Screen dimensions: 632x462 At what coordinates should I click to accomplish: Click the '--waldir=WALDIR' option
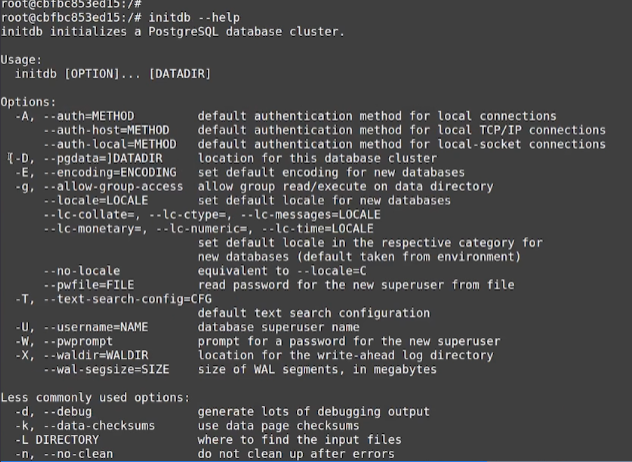[x=96, y=355]
